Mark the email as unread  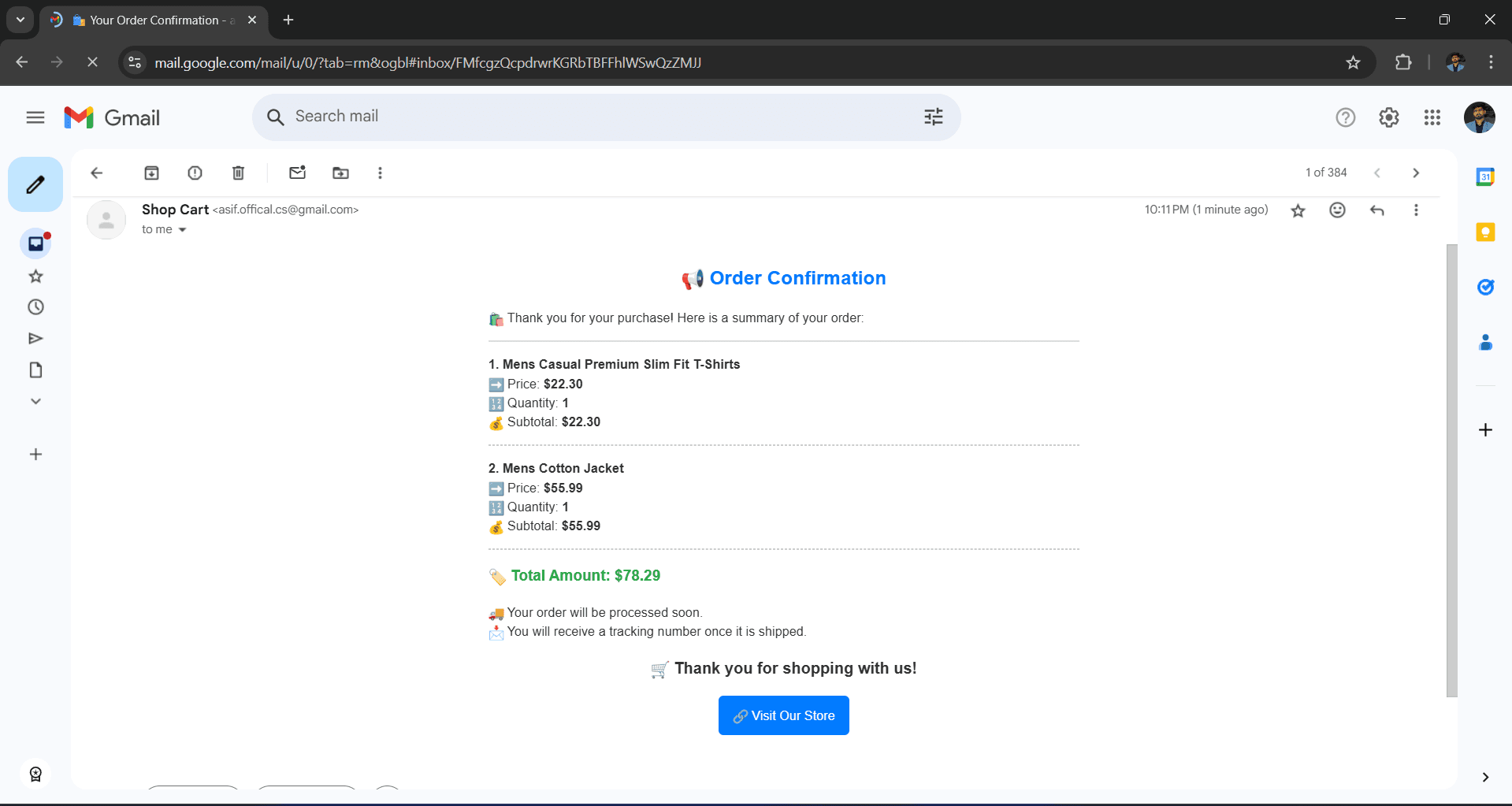point(297,173)
